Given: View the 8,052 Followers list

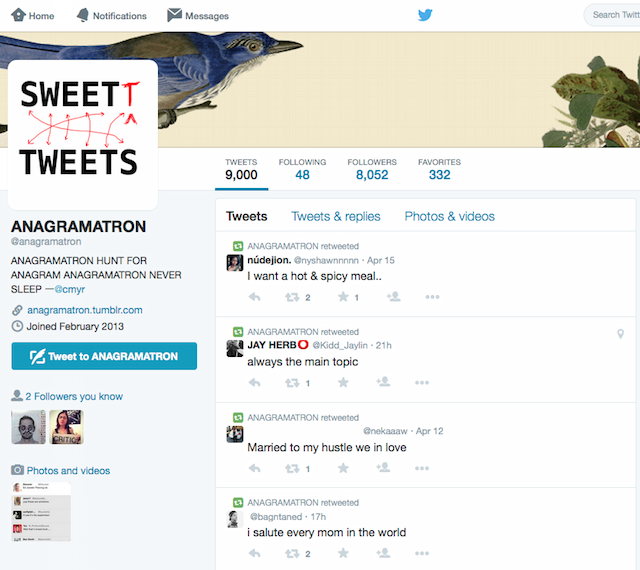Looking at the screenshot, I should (371, 169).
